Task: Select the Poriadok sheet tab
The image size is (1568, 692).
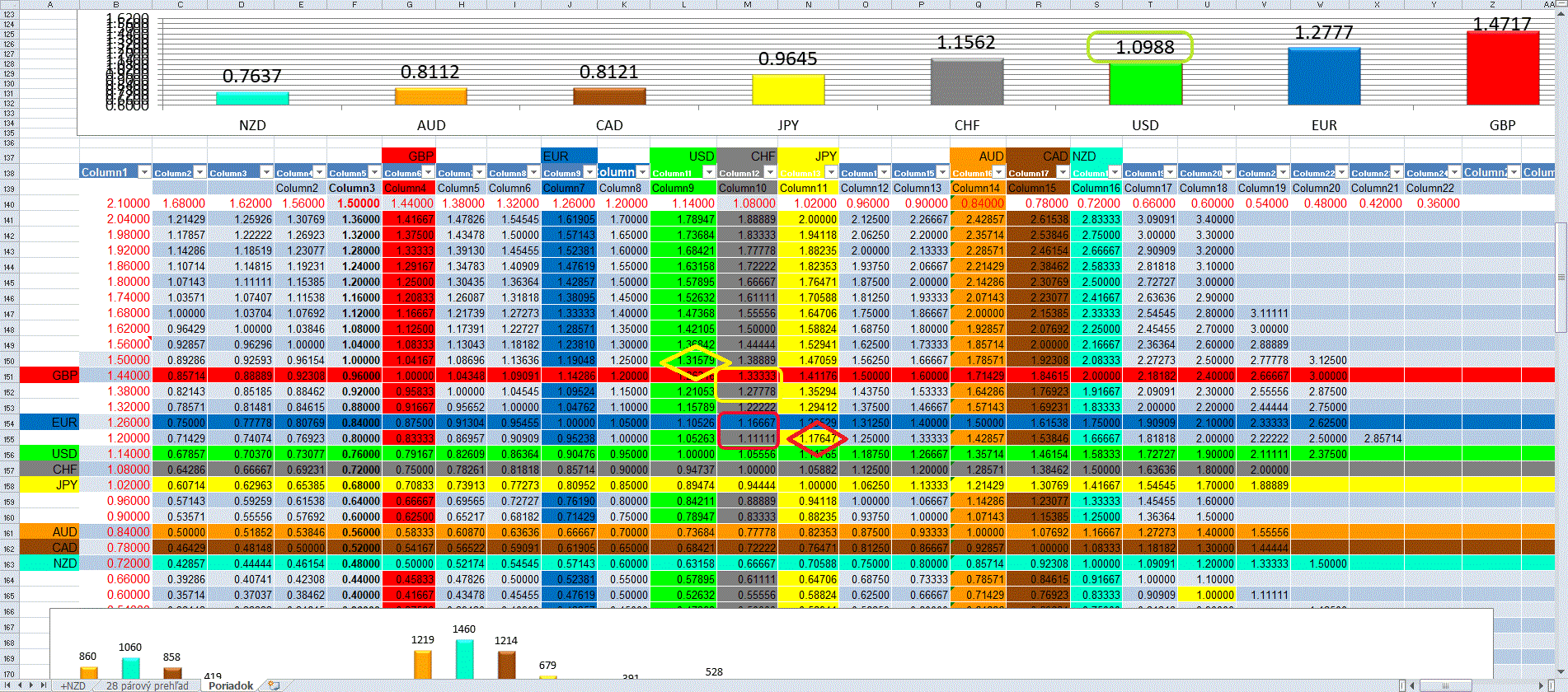Action: (231, 685)
